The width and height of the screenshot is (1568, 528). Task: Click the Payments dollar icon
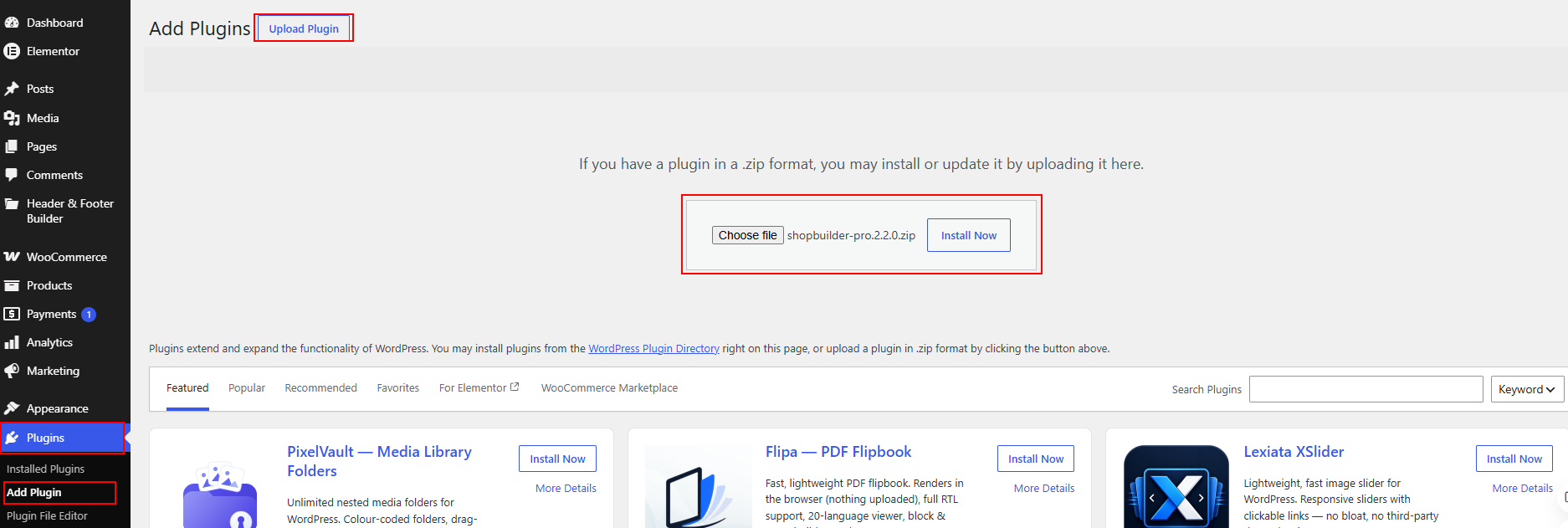12,314
